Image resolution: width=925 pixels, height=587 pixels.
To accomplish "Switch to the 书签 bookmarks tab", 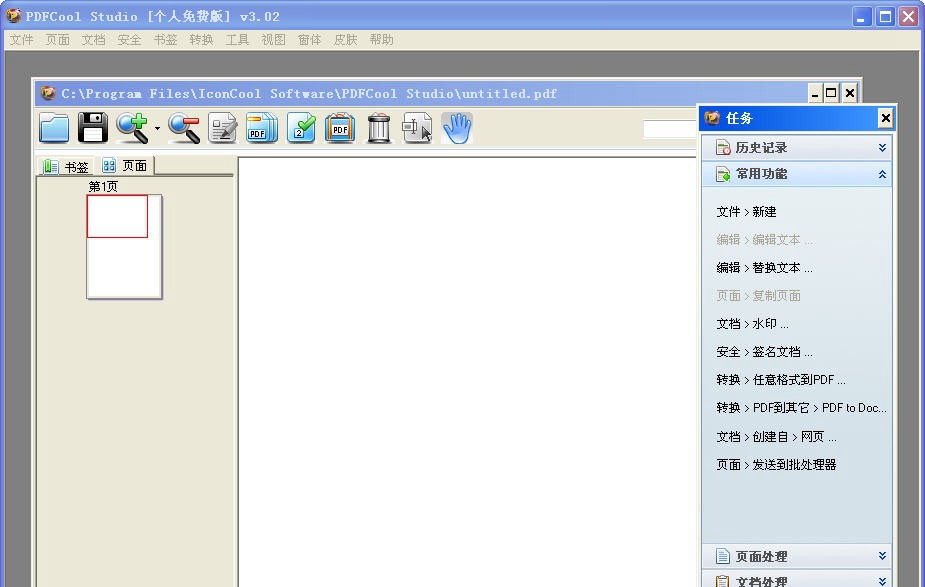I will (x=66, y=167).
